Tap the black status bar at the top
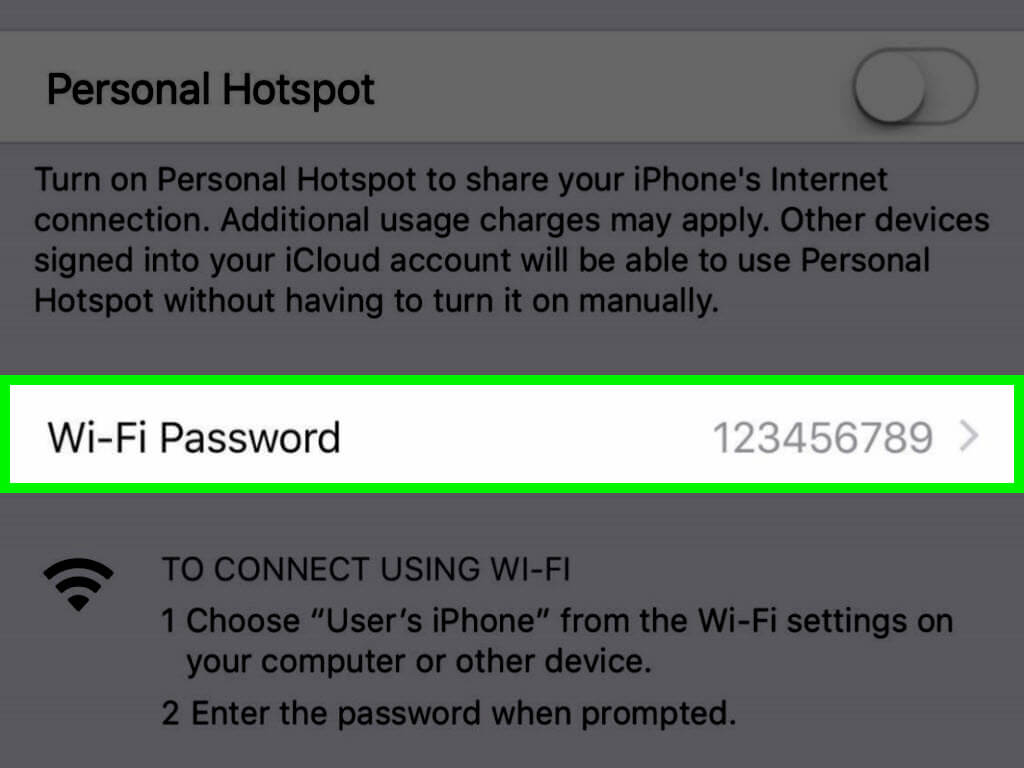The height and width of the screenshot is (768, 1024). pyautogui.click(x=512, y=12)
